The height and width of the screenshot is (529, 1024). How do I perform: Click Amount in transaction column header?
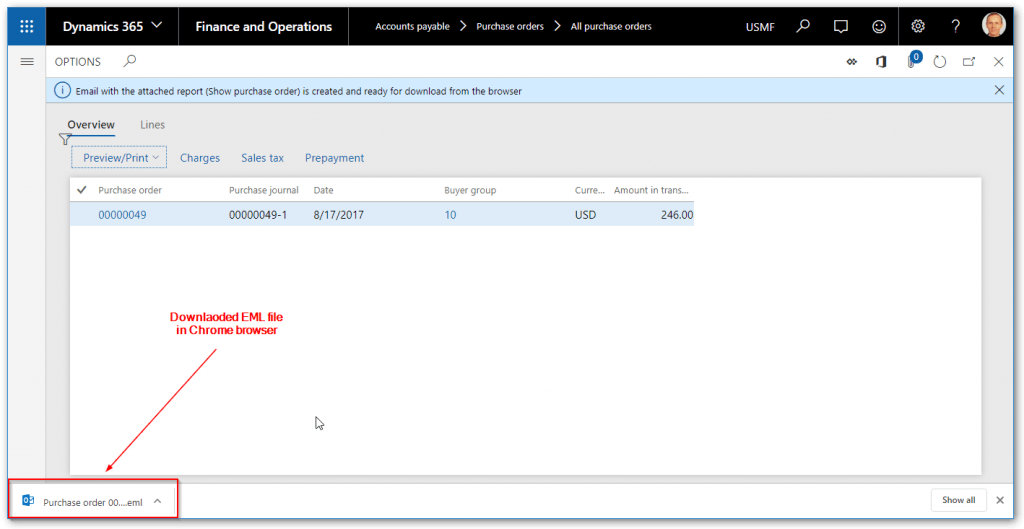[651, 190]
